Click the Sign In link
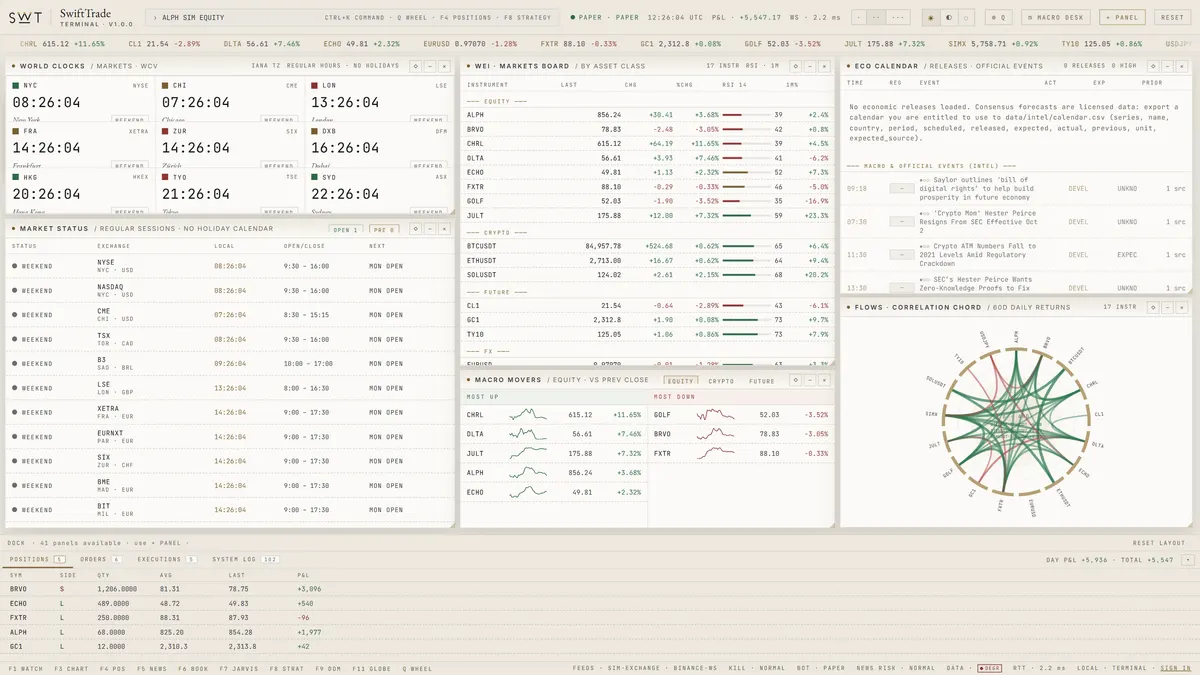Screen dimensions: 1200x675 pyautogui.click(x=1175, y=668)
